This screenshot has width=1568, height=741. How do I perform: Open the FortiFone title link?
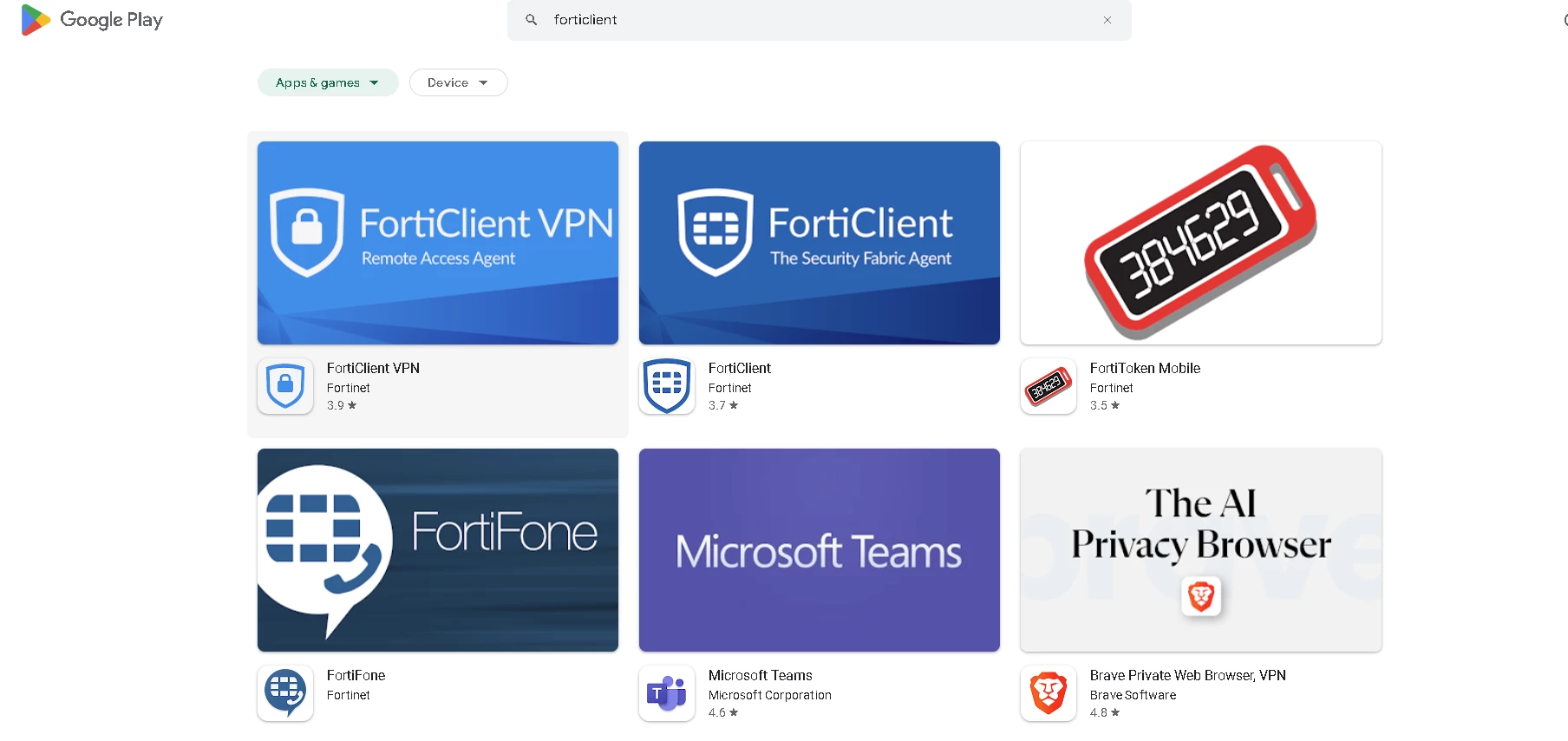(x=356, y=675)
